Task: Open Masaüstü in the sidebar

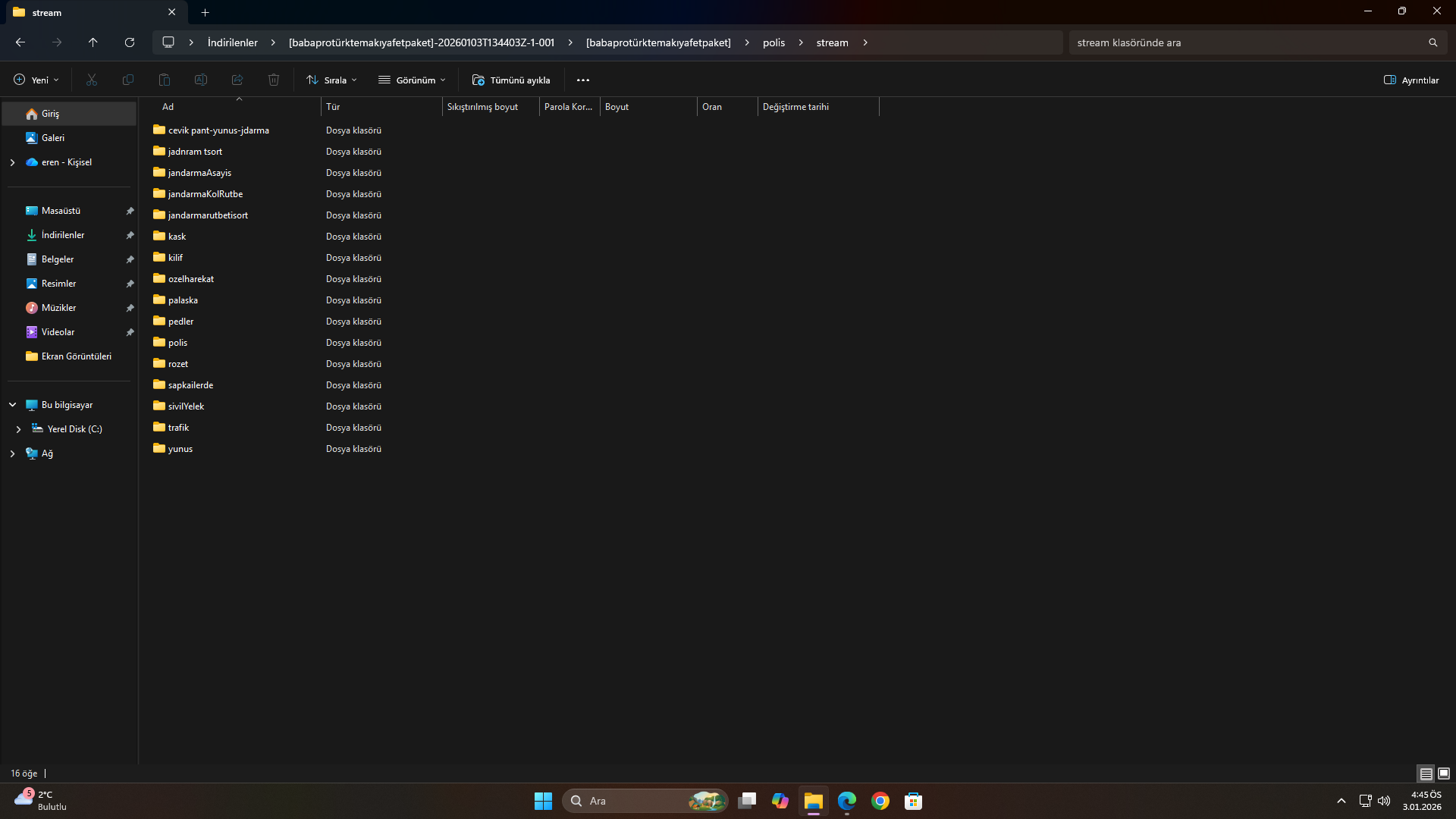Action: (69, 211)
